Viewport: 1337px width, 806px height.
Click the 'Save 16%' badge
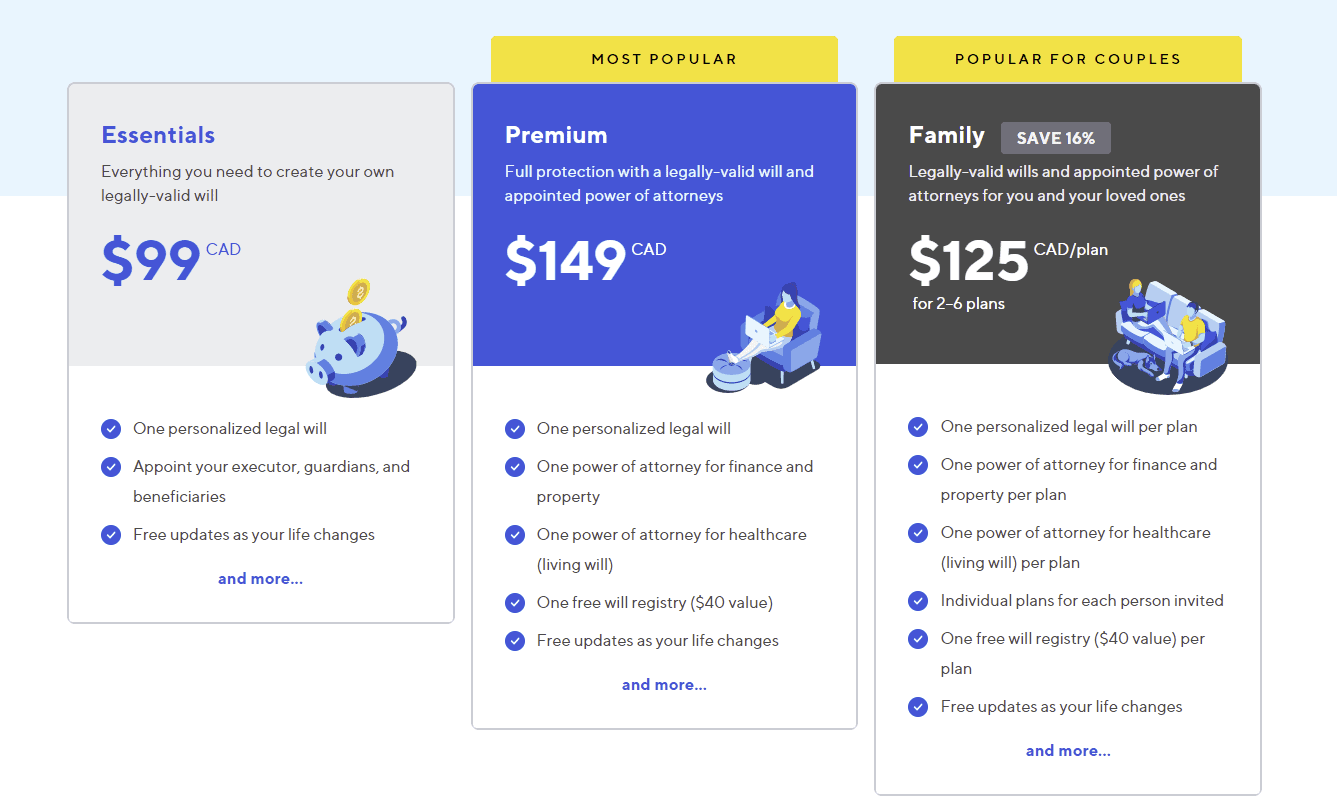coord(1055,138)
